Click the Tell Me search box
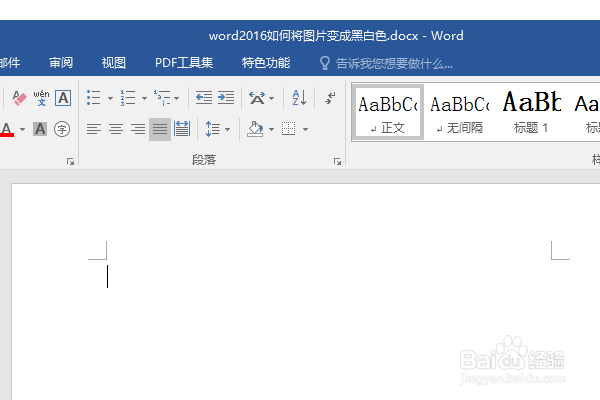Viewport: 600px width, 400px height. pyautogui.click(x=394, y=64)
